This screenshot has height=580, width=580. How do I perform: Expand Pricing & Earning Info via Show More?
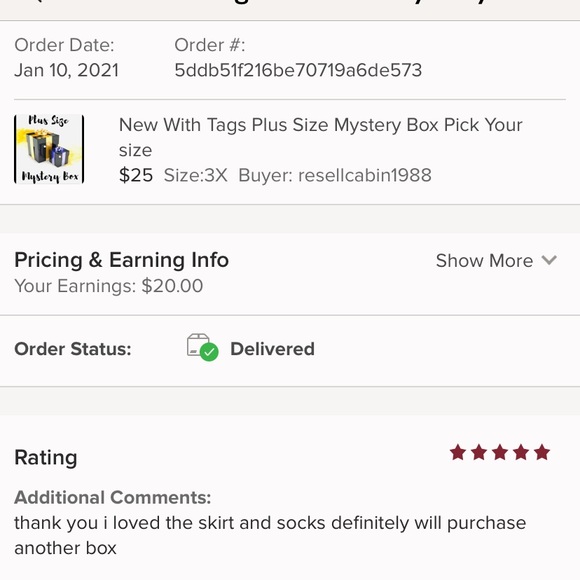point(496,260)
